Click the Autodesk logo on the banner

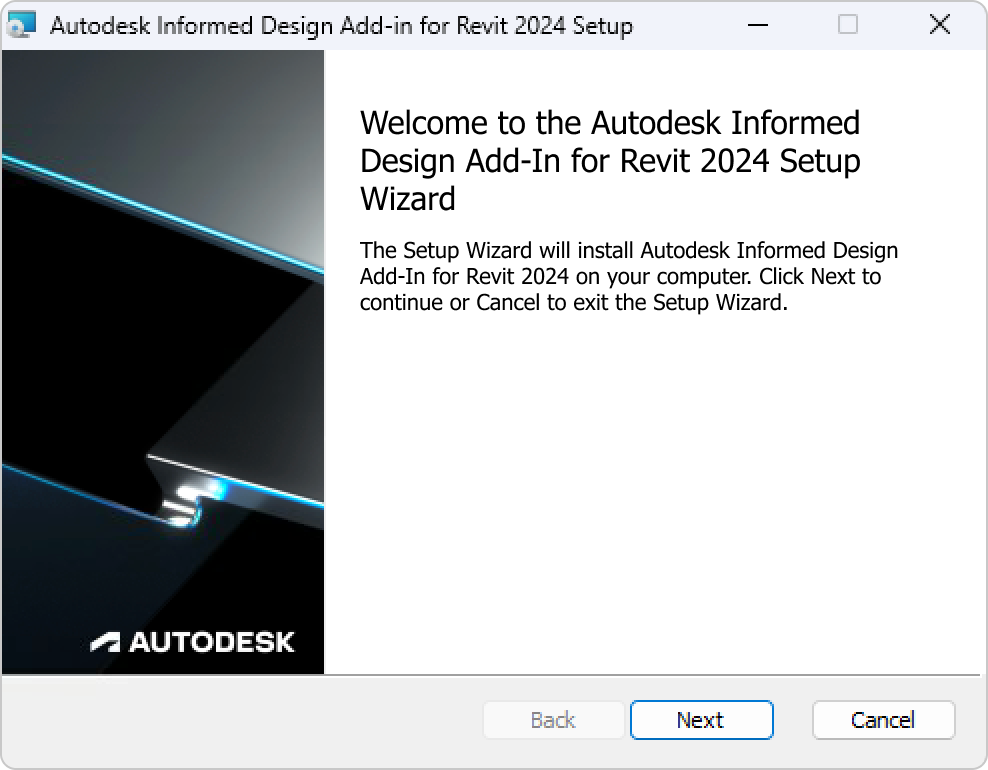tap(192, 642)
